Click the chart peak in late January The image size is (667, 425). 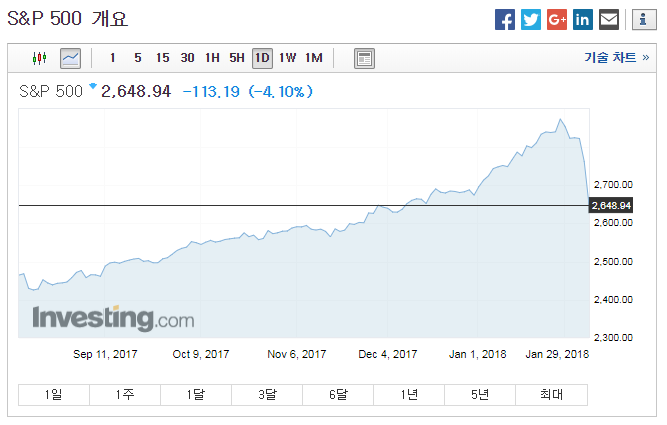pyautogui.click(x=560, y=119)
